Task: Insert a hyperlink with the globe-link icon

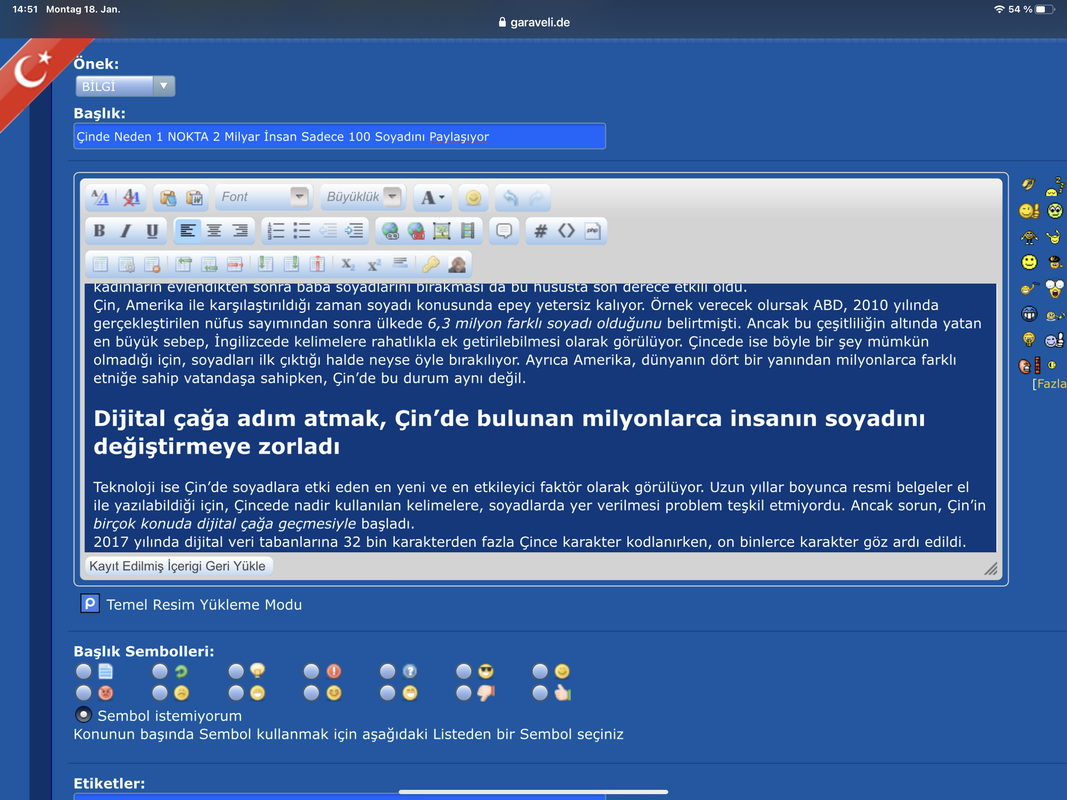Action: click(x=390, y=231)
